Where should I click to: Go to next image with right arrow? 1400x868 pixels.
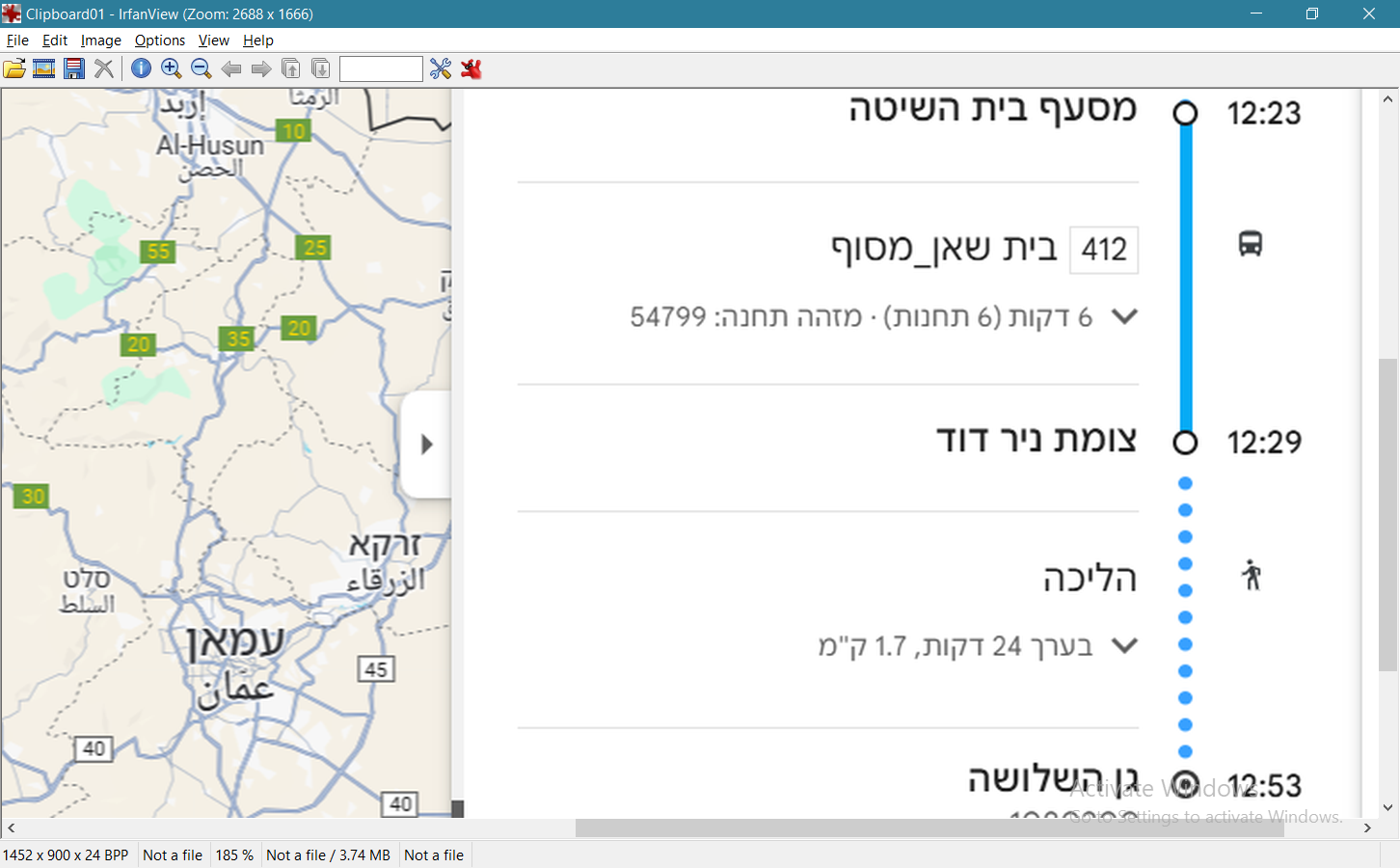coord(261,68)
